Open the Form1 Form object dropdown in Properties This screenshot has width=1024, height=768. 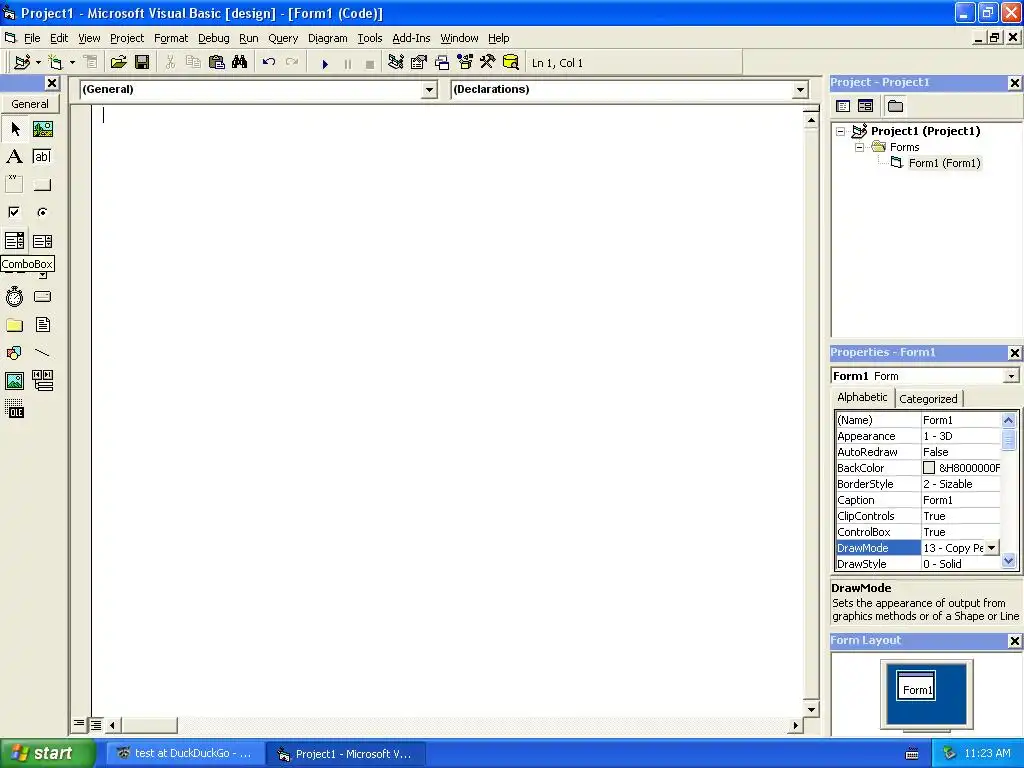pos(1011,376)
